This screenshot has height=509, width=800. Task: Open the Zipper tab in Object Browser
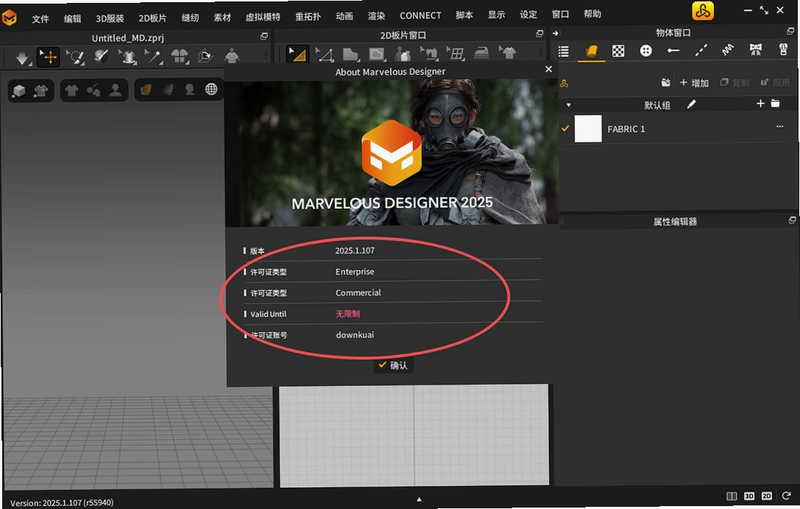click(783, 49)
